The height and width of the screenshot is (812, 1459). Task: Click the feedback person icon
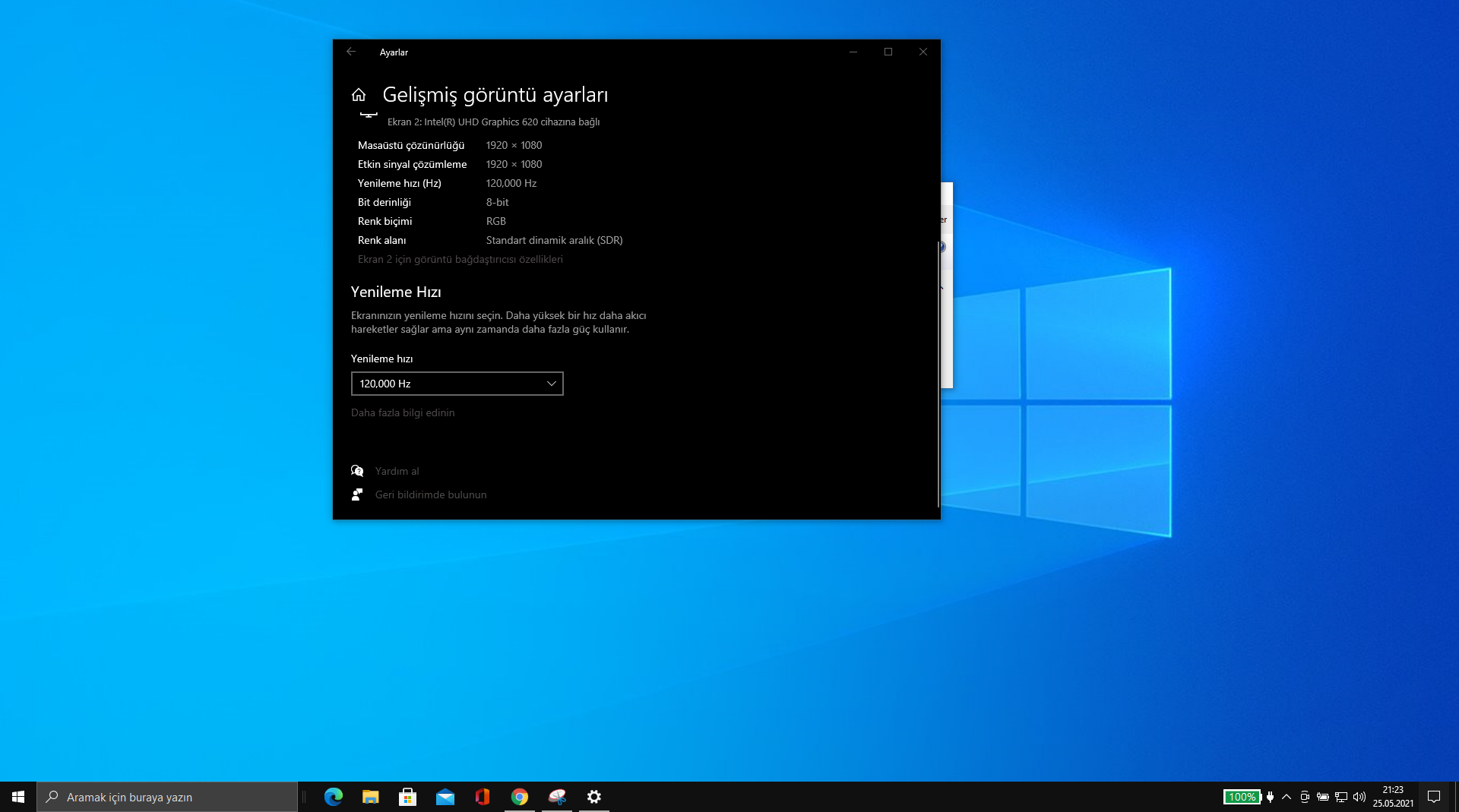[x=357, y=494]
